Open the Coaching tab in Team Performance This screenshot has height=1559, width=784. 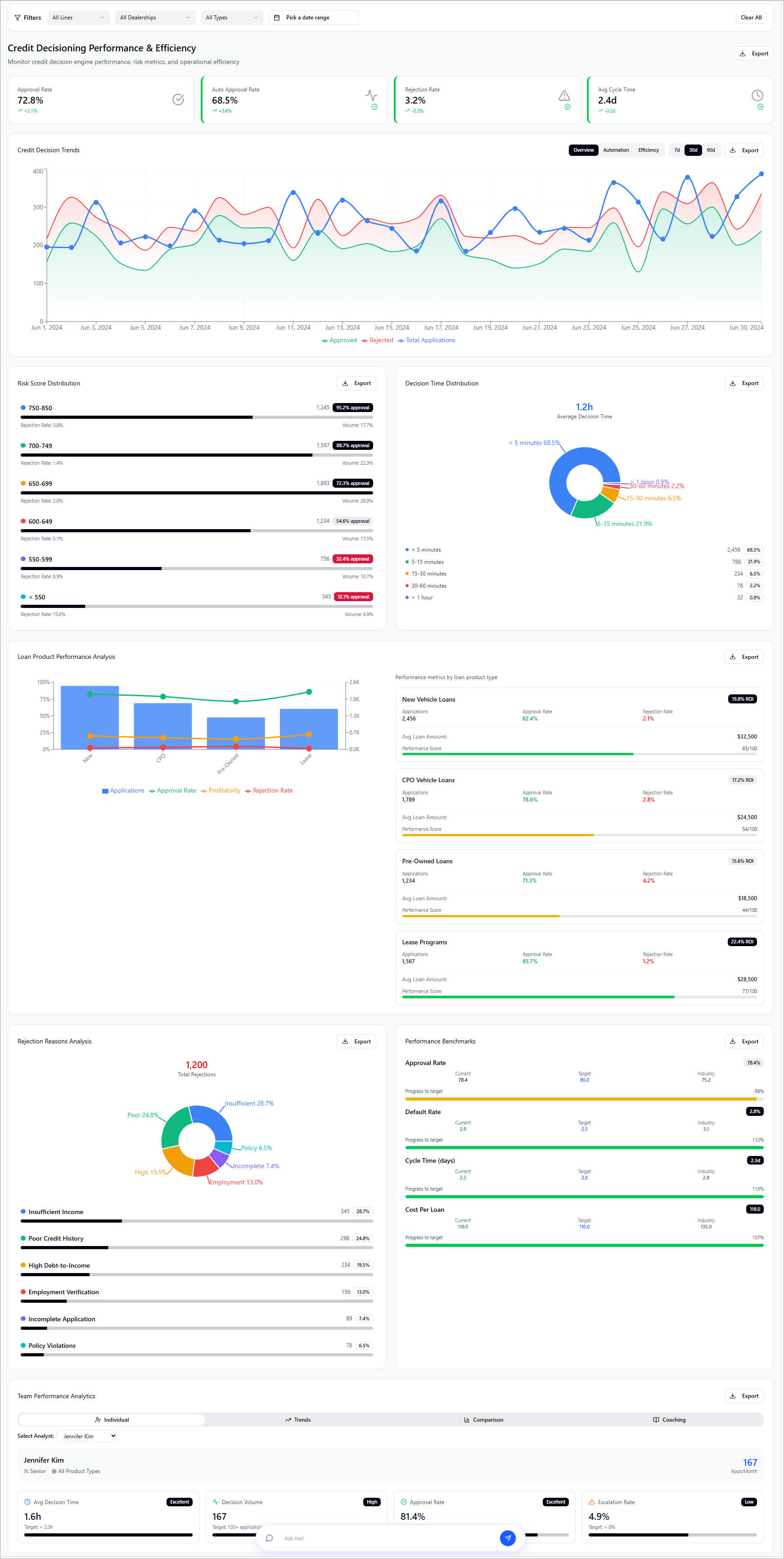pyautogui.click(x=669, y=1420)
